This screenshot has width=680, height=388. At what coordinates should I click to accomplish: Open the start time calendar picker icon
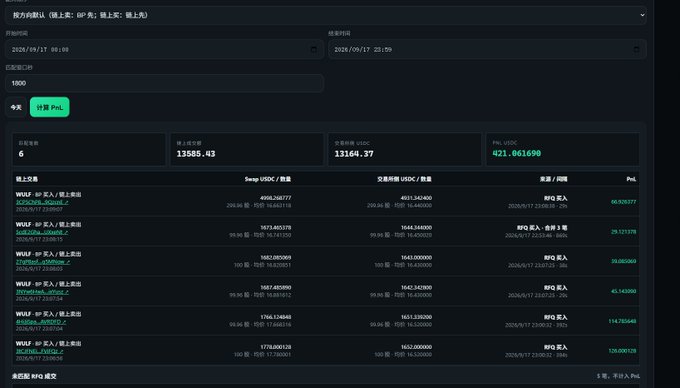click(314, 49)
